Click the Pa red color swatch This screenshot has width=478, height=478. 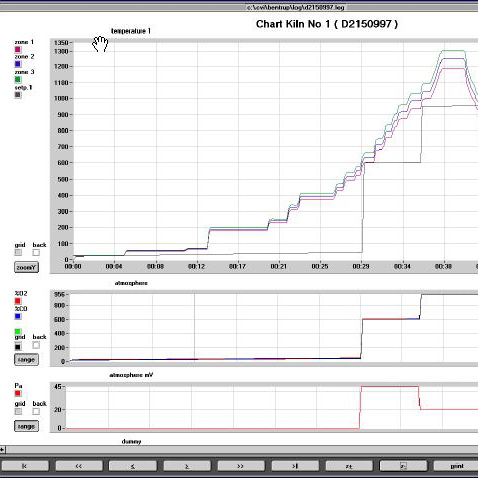(18, 393)
